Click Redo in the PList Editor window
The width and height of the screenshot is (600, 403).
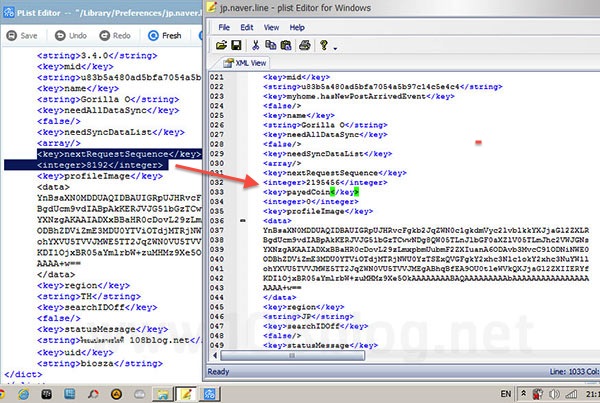point(115,36)
